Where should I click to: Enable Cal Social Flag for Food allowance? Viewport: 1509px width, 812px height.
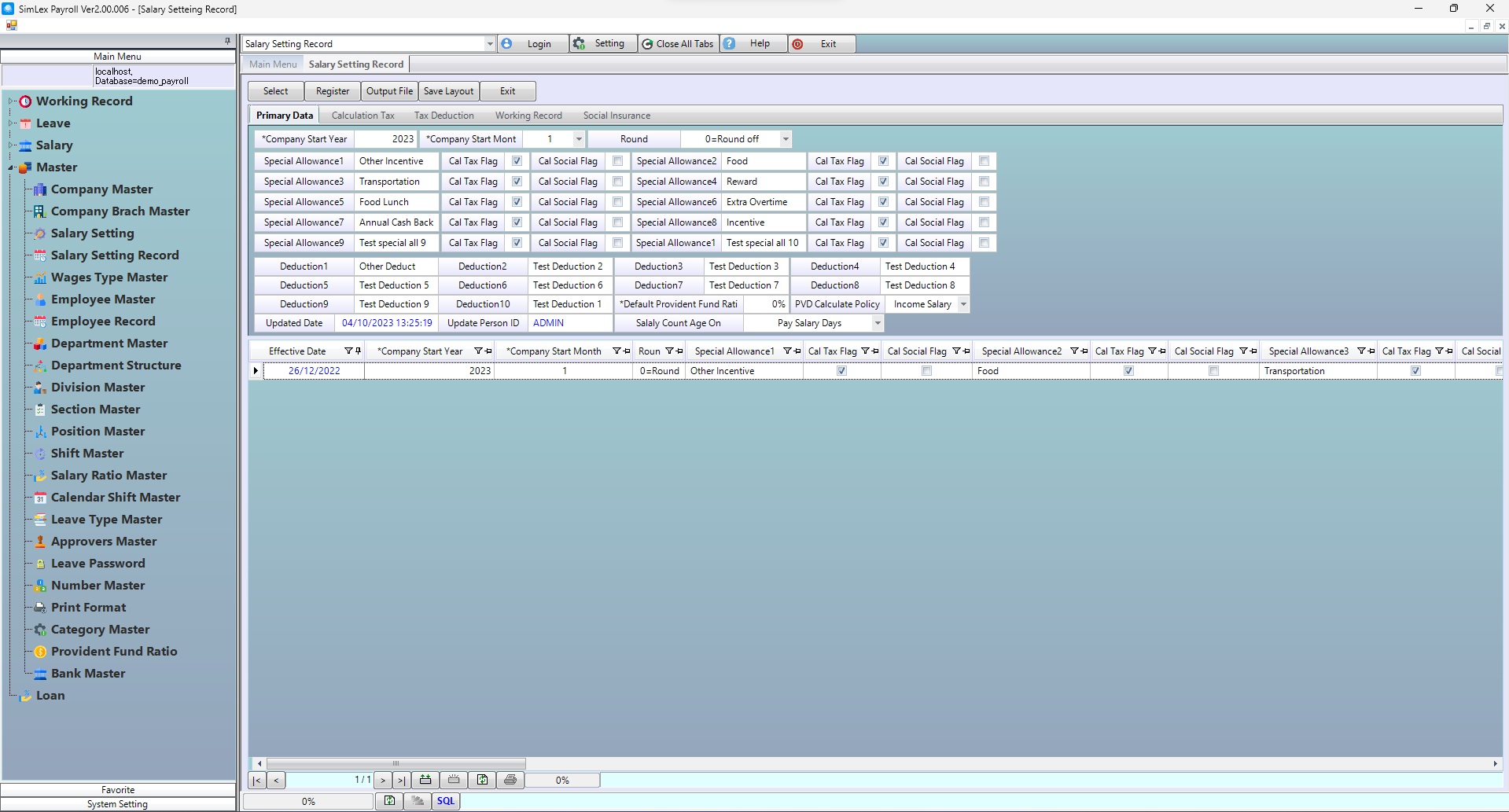[x=984, y=161]
